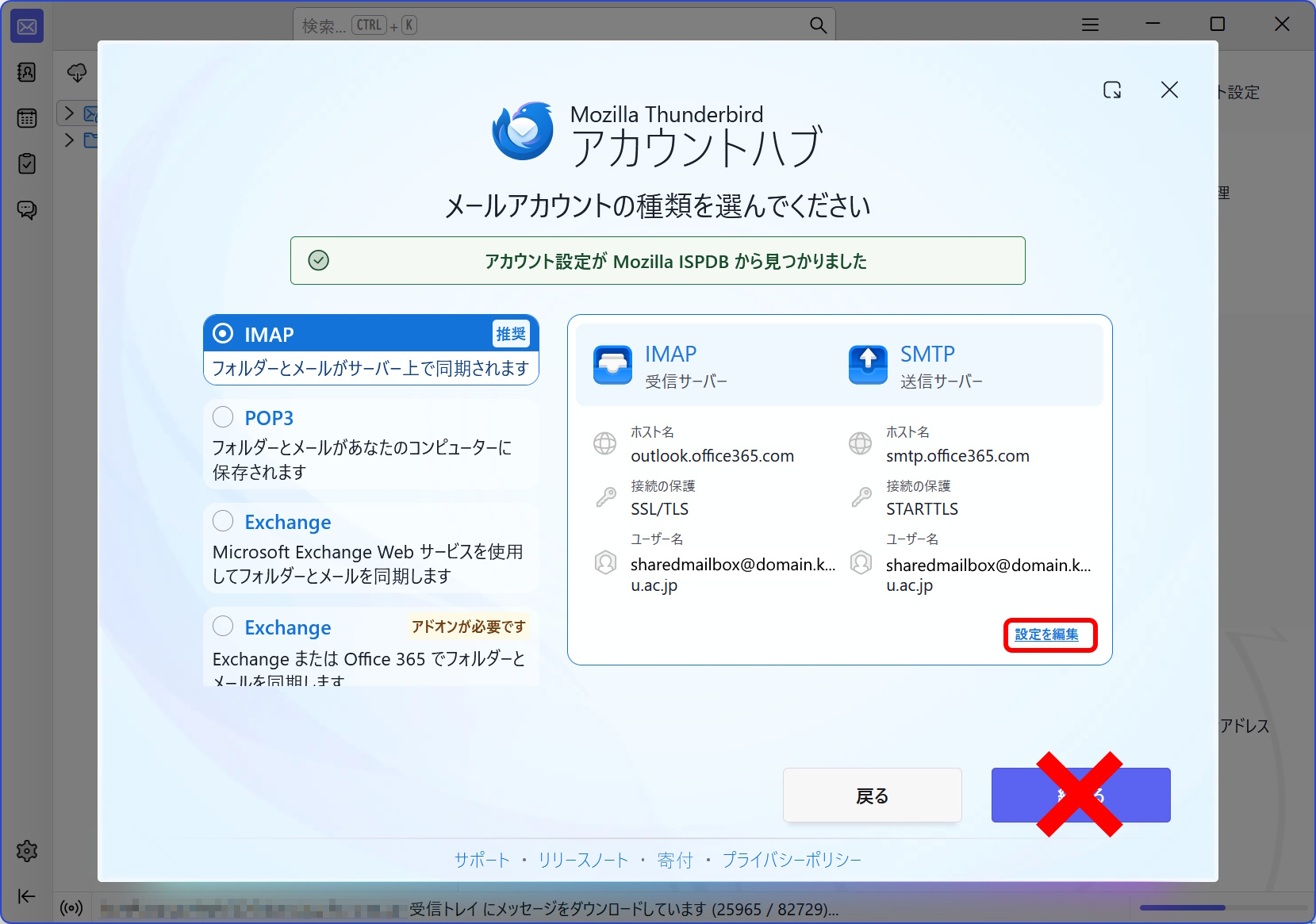1316x924 pixels.
Task: Click the smtp.office365.com host name
Action: 957,456
